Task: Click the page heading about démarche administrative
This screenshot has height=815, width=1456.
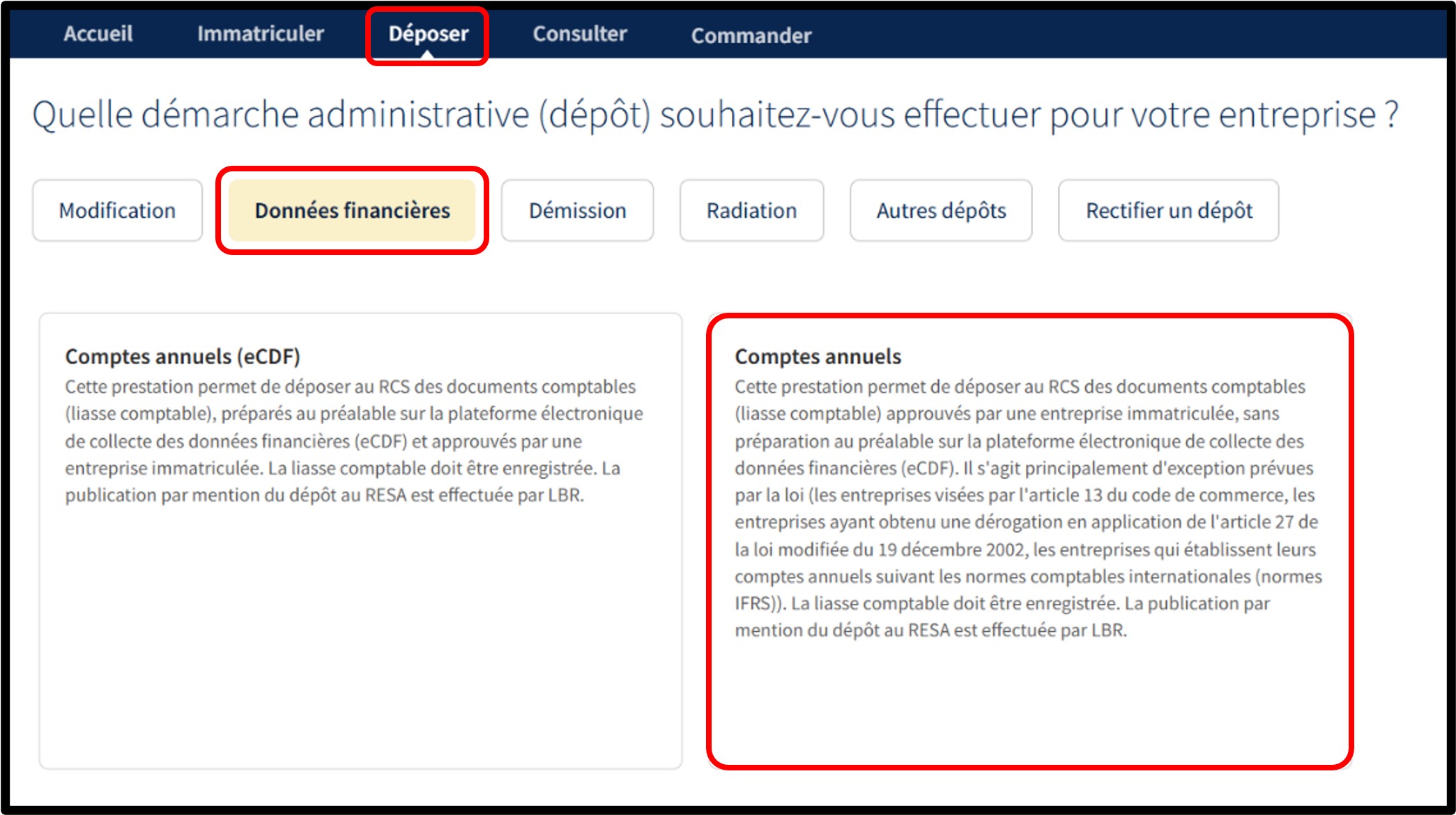Action: click(715, 115)
